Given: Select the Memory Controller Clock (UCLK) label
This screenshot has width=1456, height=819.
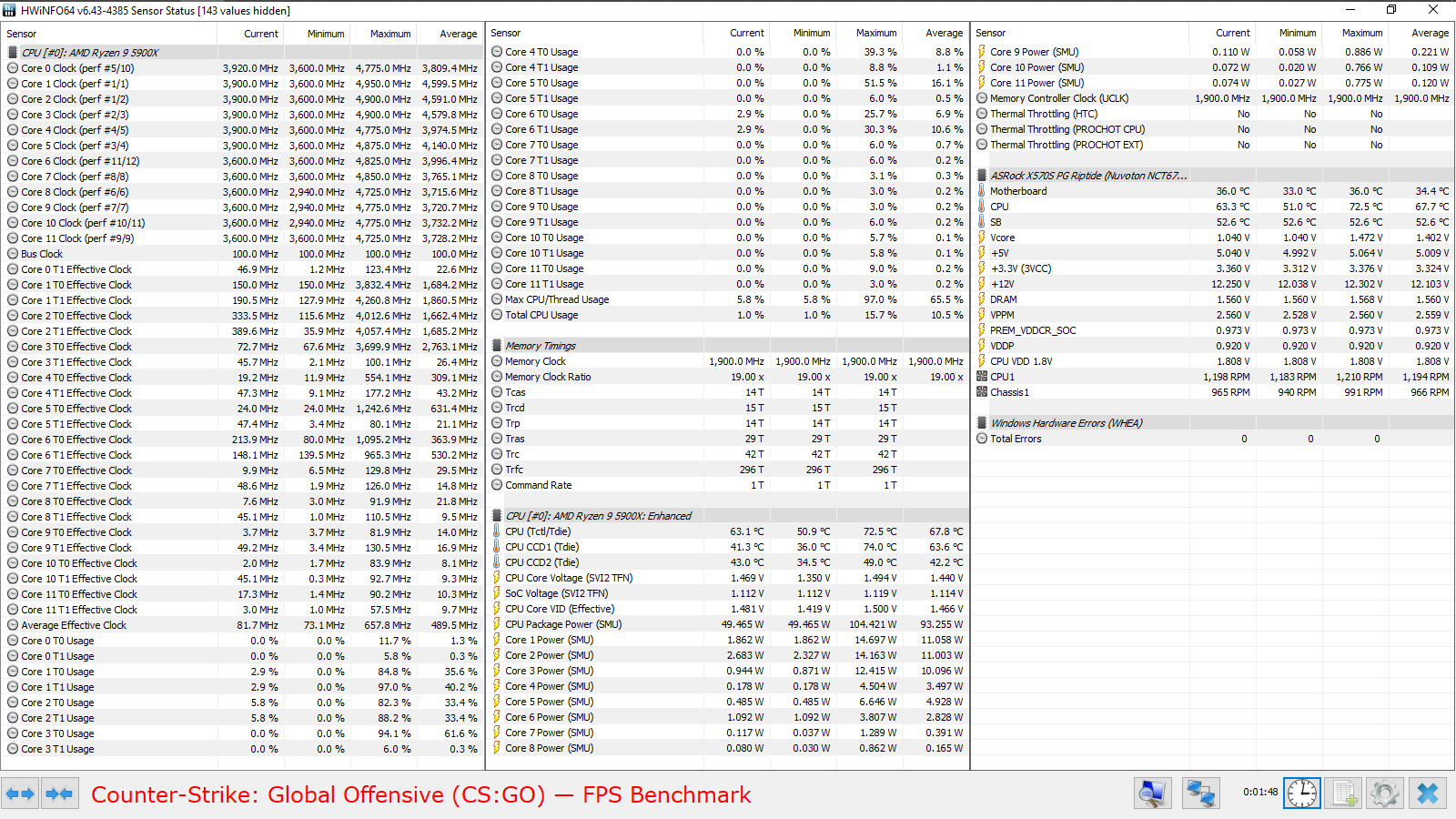Looking at the screenshot, I should 1059,98.
